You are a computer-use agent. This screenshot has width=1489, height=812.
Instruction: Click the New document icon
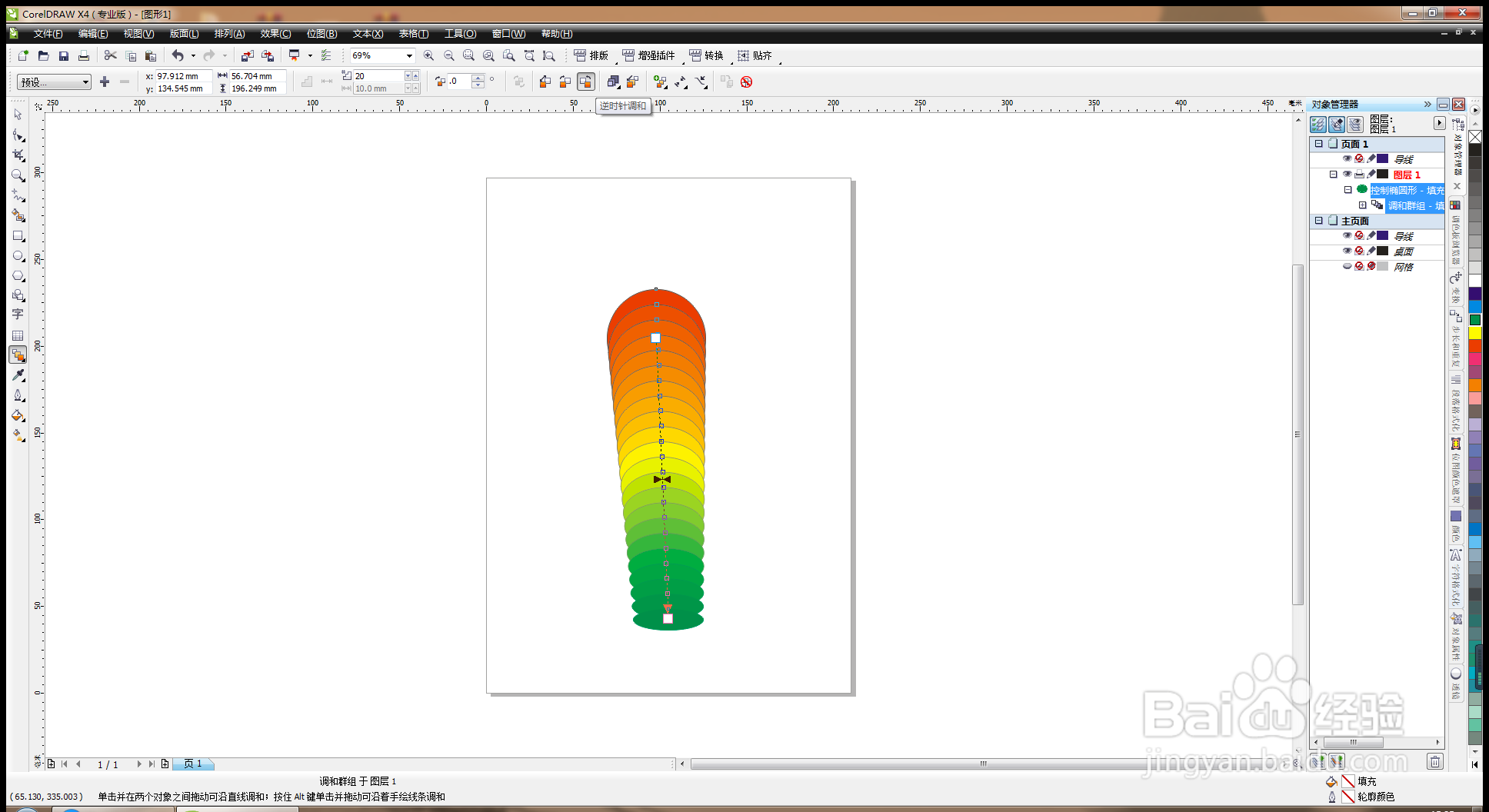point(23,55)
